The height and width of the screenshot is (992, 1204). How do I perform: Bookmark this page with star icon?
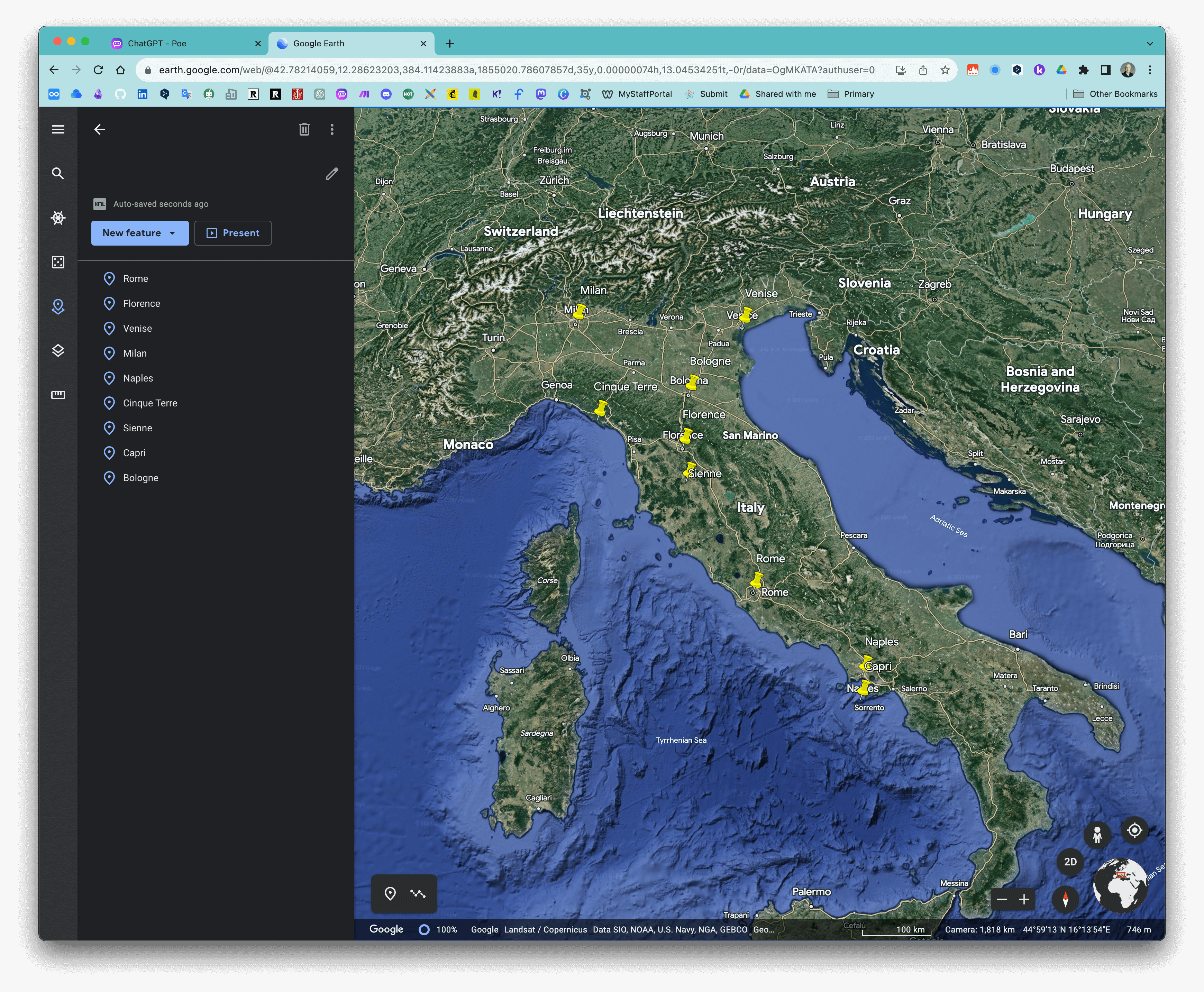[x=945, y=70]
